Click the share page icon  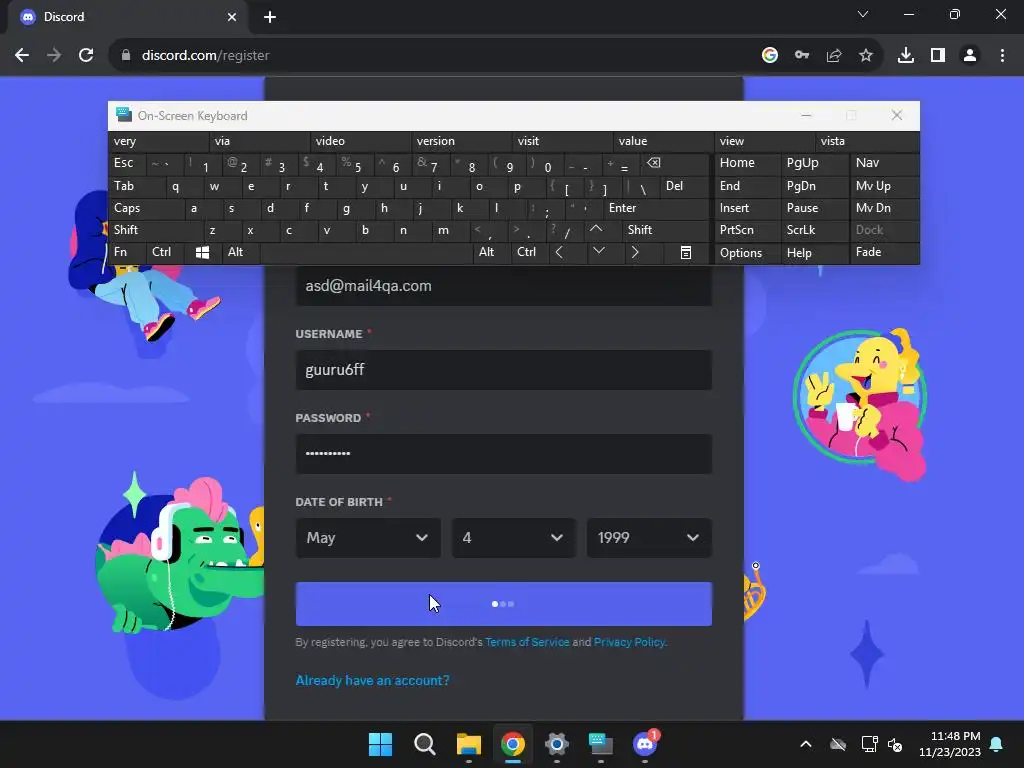point(833,56)
